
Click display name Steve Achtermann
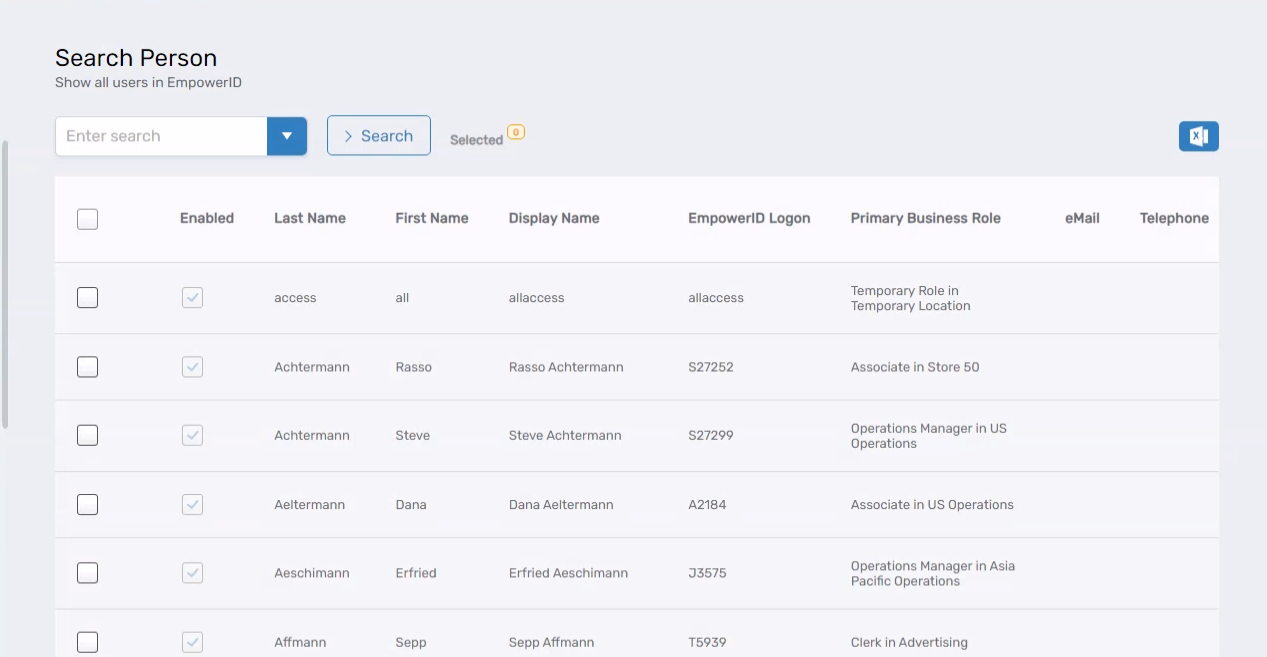565,435
